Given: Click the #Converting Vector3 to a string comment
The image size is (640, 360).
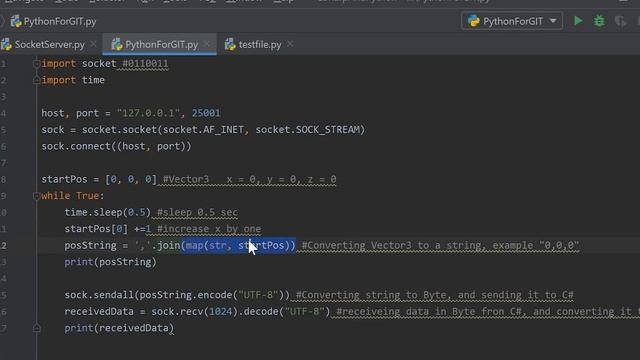Looking at the screenshot, I should [x=440, y=245].
